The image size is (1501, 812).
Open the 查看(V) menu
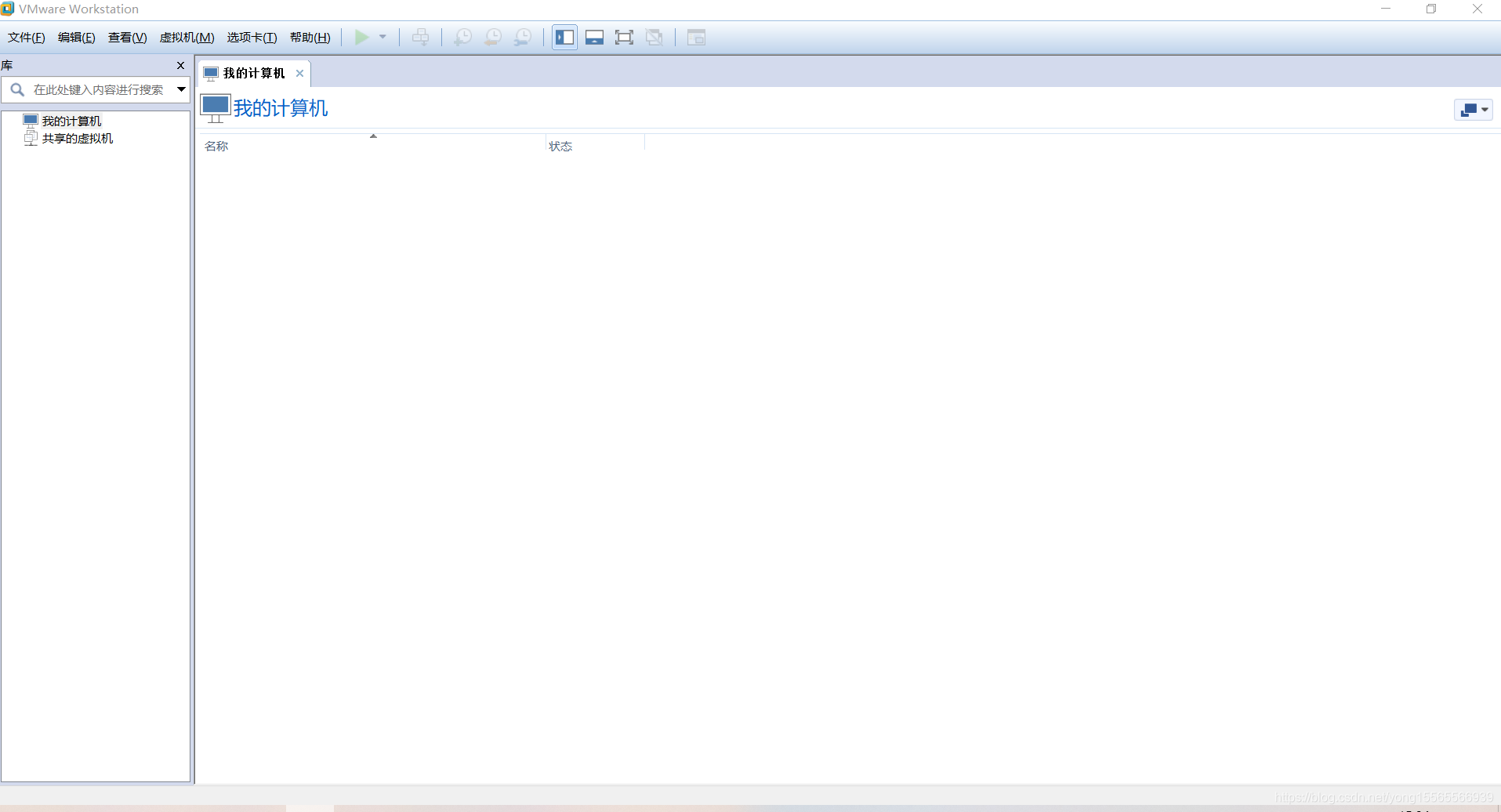tap(128, 38)
